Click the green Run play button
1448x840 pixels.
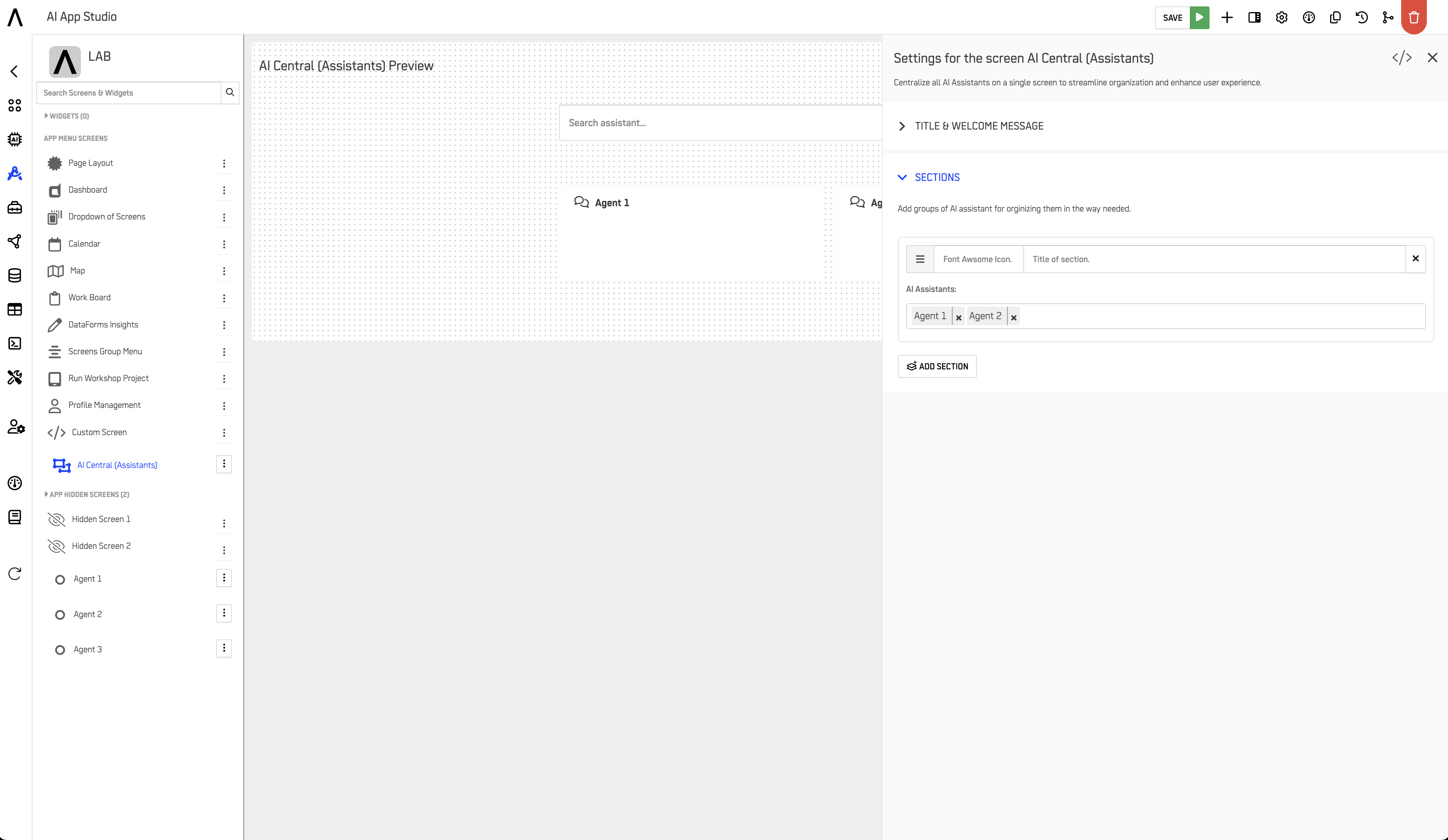pyautogui.click(x=1199, y=17)
